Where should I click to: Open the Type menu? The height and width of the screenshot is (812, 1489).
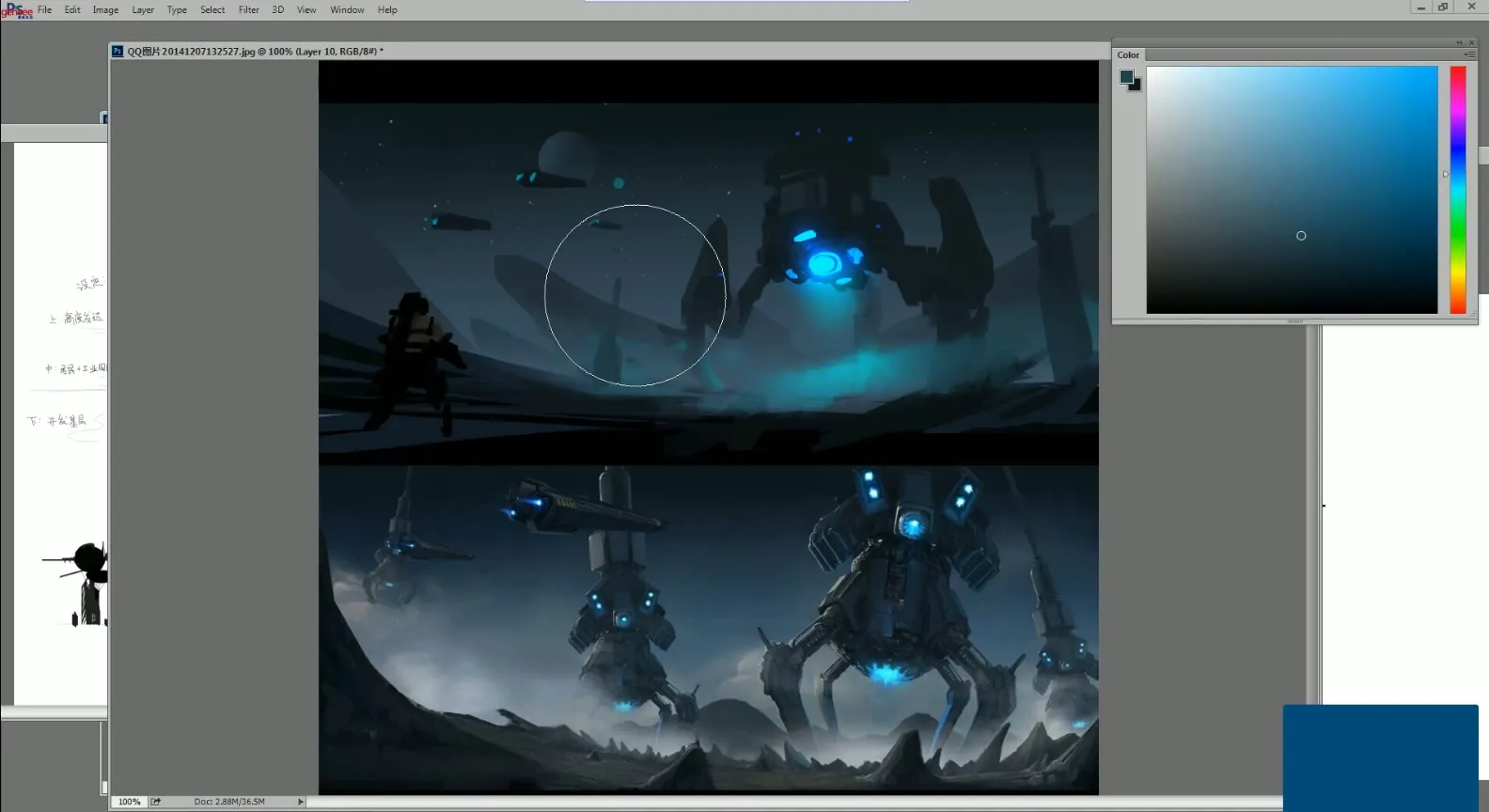pyautogui.click(x=177, y=9)
